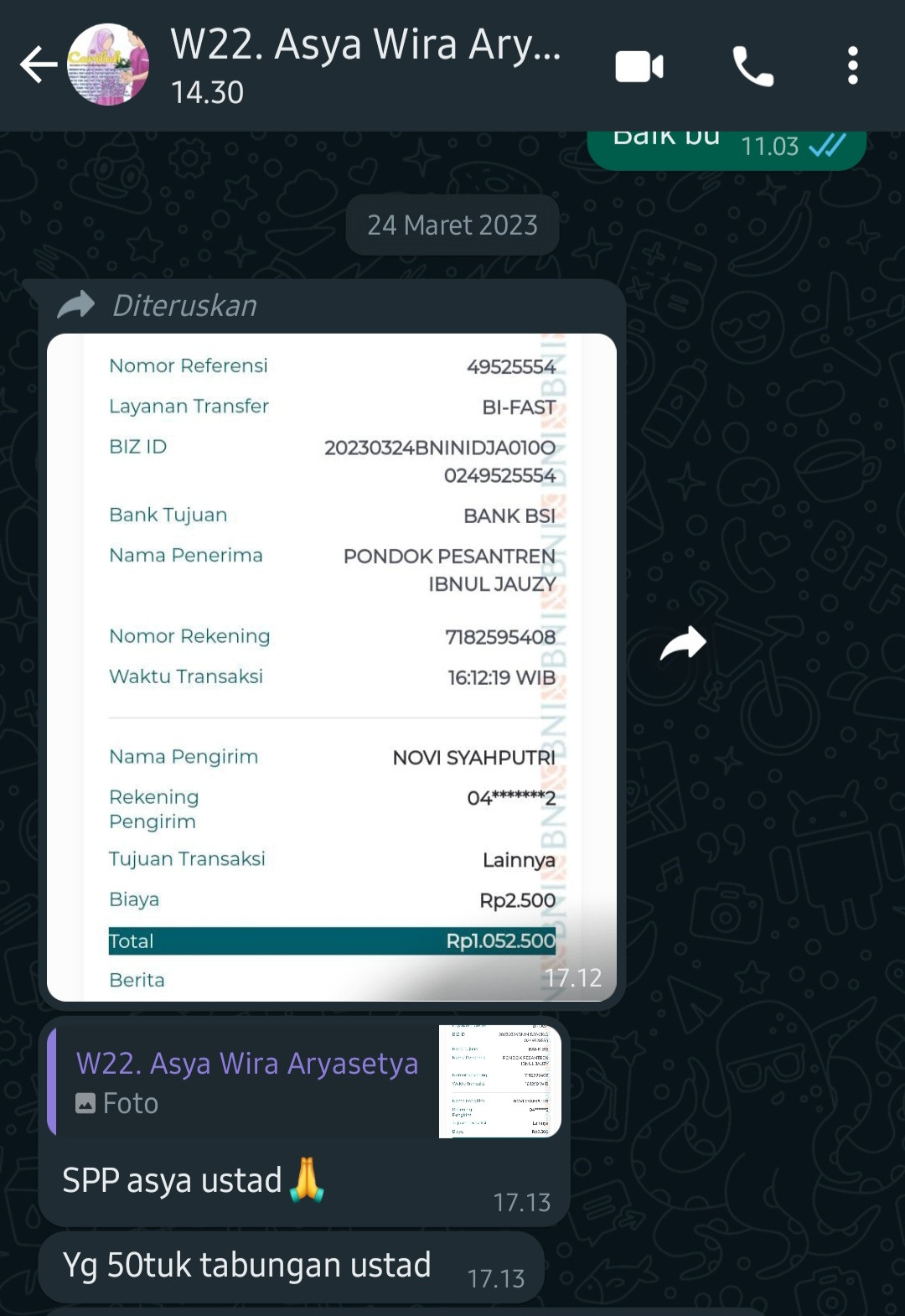Screen dimensions: 905x1316
Task: Tap the forward arrow beside the receipt image
Action: tap(683, 644)
